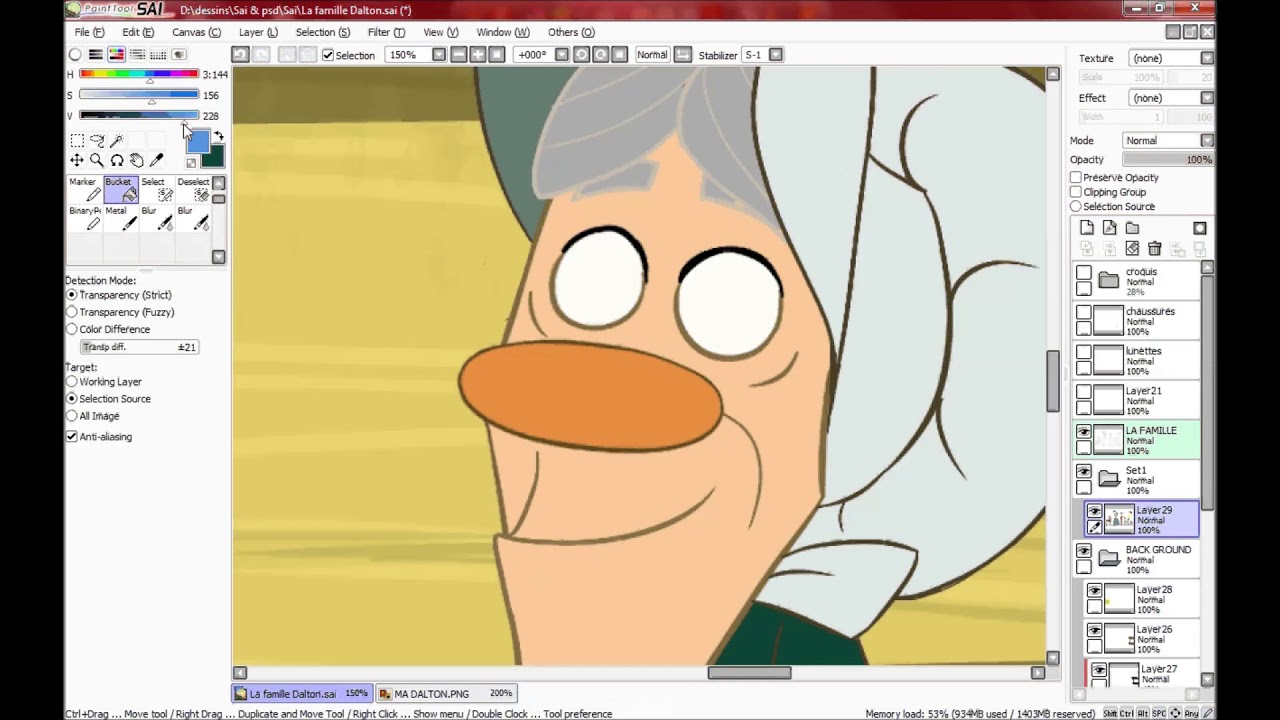
Task: Zoom in with the plus button
Action: tap(477, 55)
